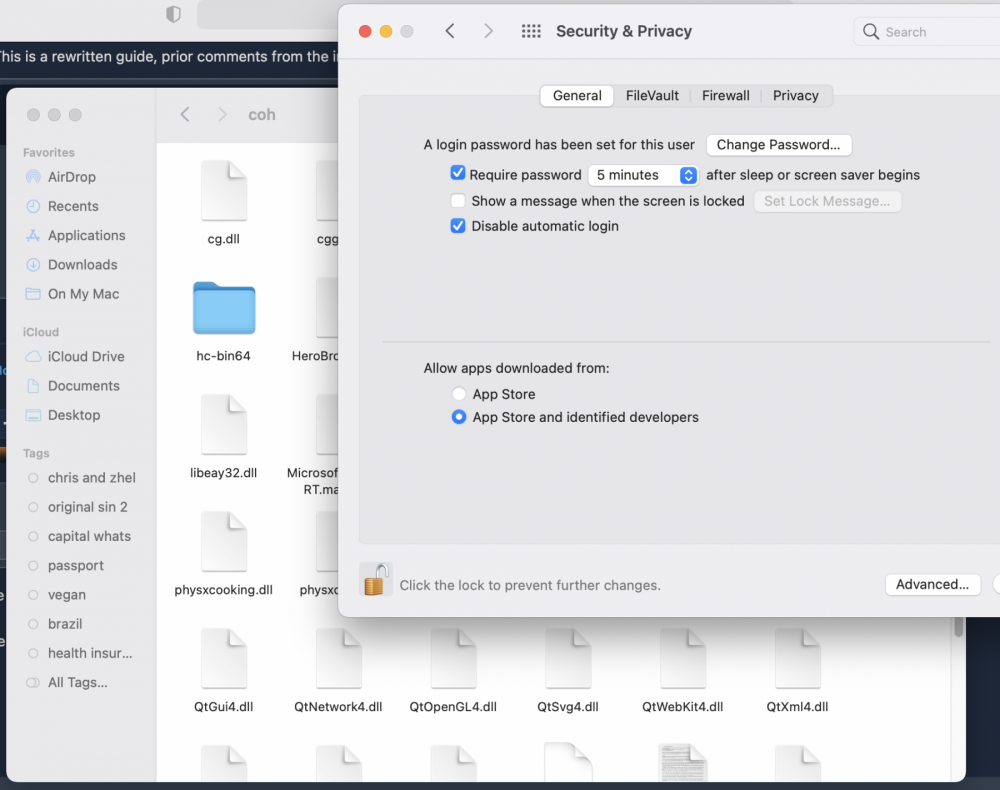Switch to the FileVault tab

coord(652,96)
